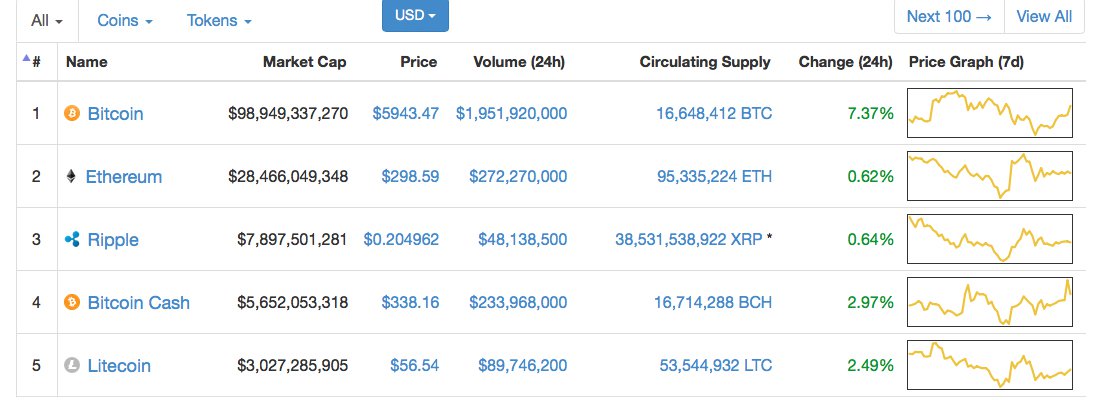The image size is (1100, 400).
Task: Sort table by Market Cap header
Action: point(304,62)
